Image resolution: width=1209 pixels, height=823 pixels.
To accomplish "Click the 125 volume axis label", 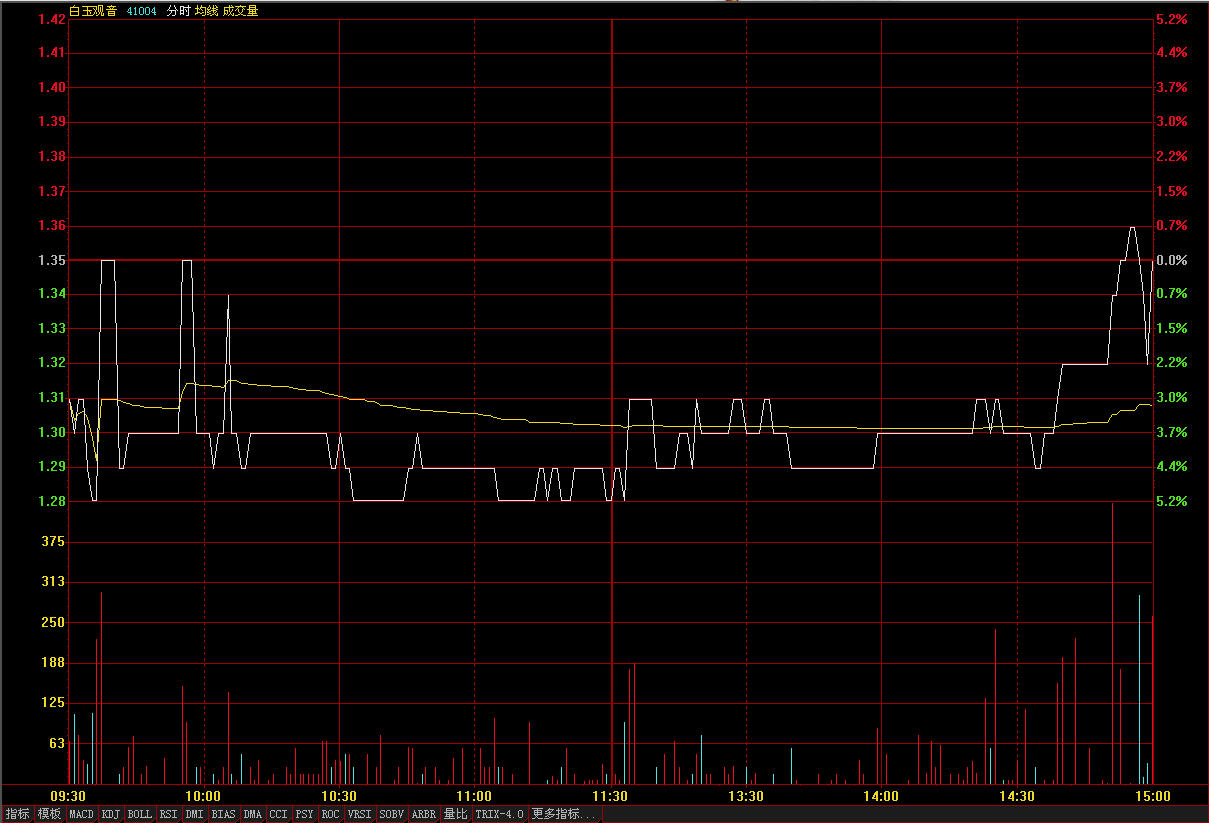I will [55, 703].
